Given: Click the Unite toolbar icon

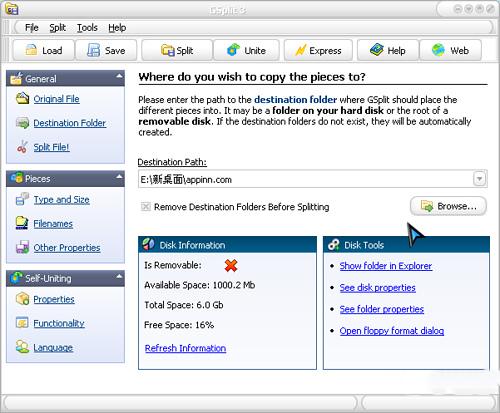Looking at the screenshot, I should click(x=233, y=50).
